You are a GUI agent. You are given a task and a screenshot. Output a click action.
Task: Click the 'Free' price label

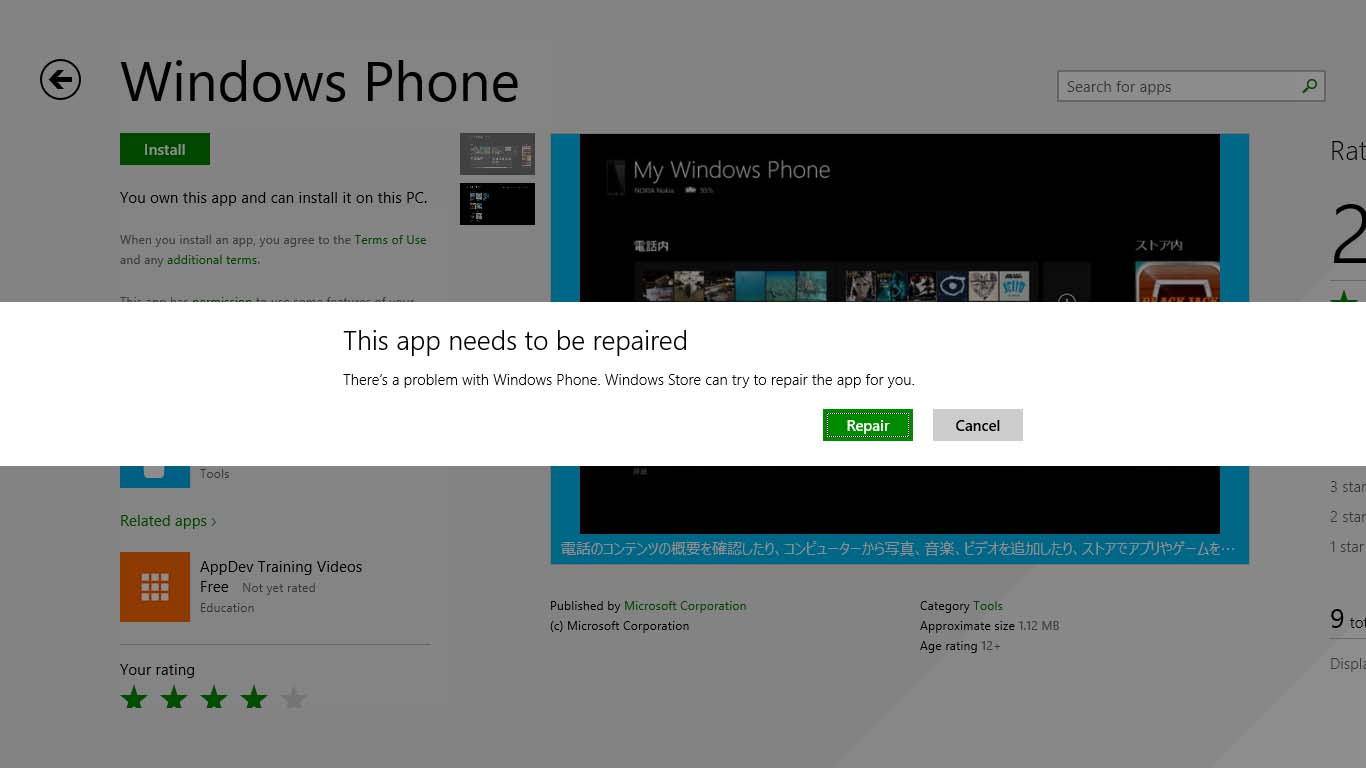click(x=214, y=587)
